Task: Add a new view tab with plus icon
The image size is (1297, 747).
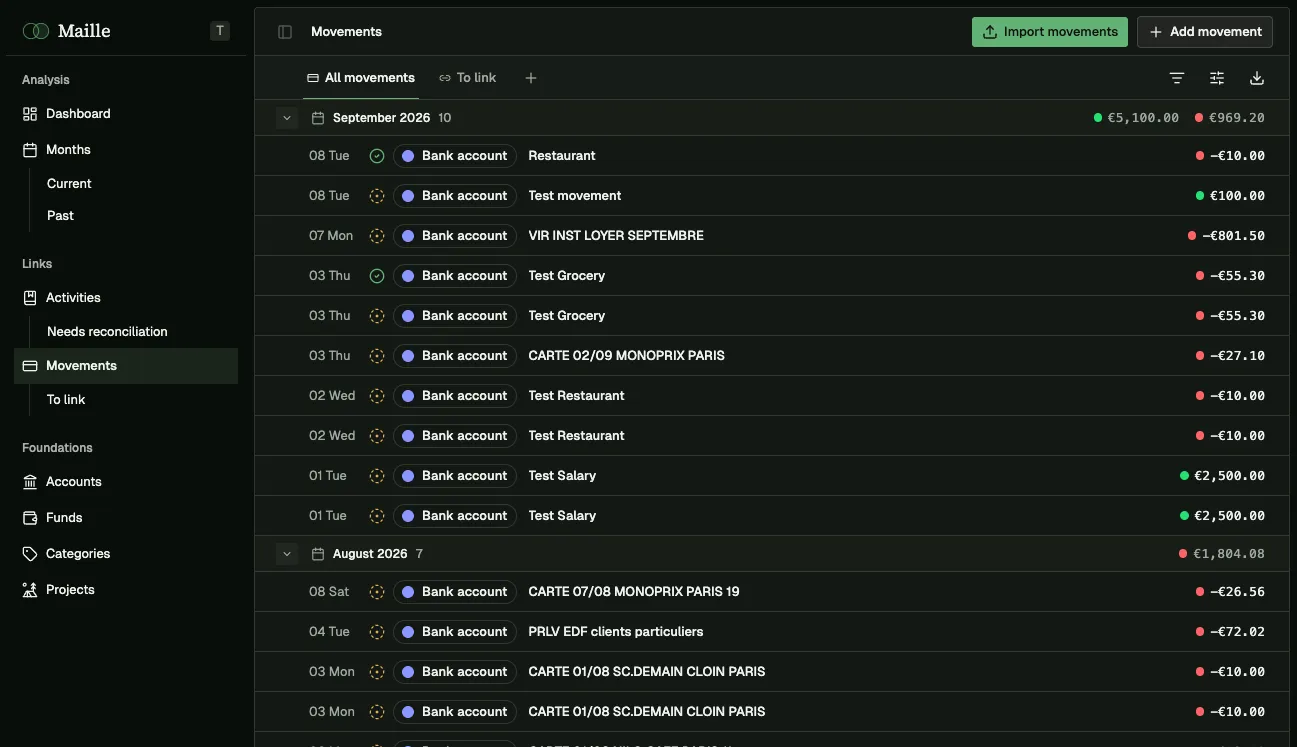Action: tap(531, 78)
